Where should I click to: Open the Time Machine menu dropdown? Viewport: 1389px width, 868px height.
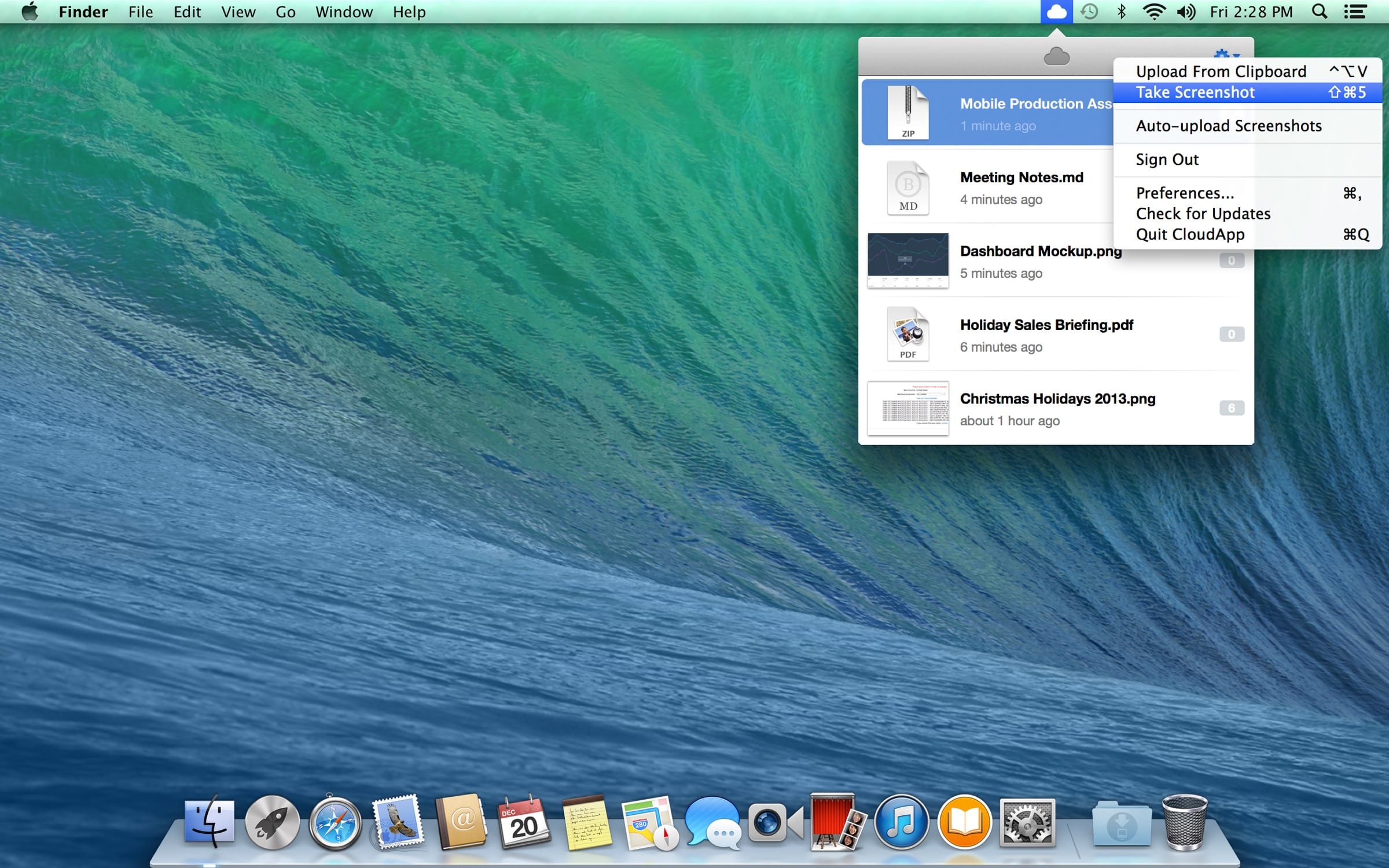[x=1089, y=12]
